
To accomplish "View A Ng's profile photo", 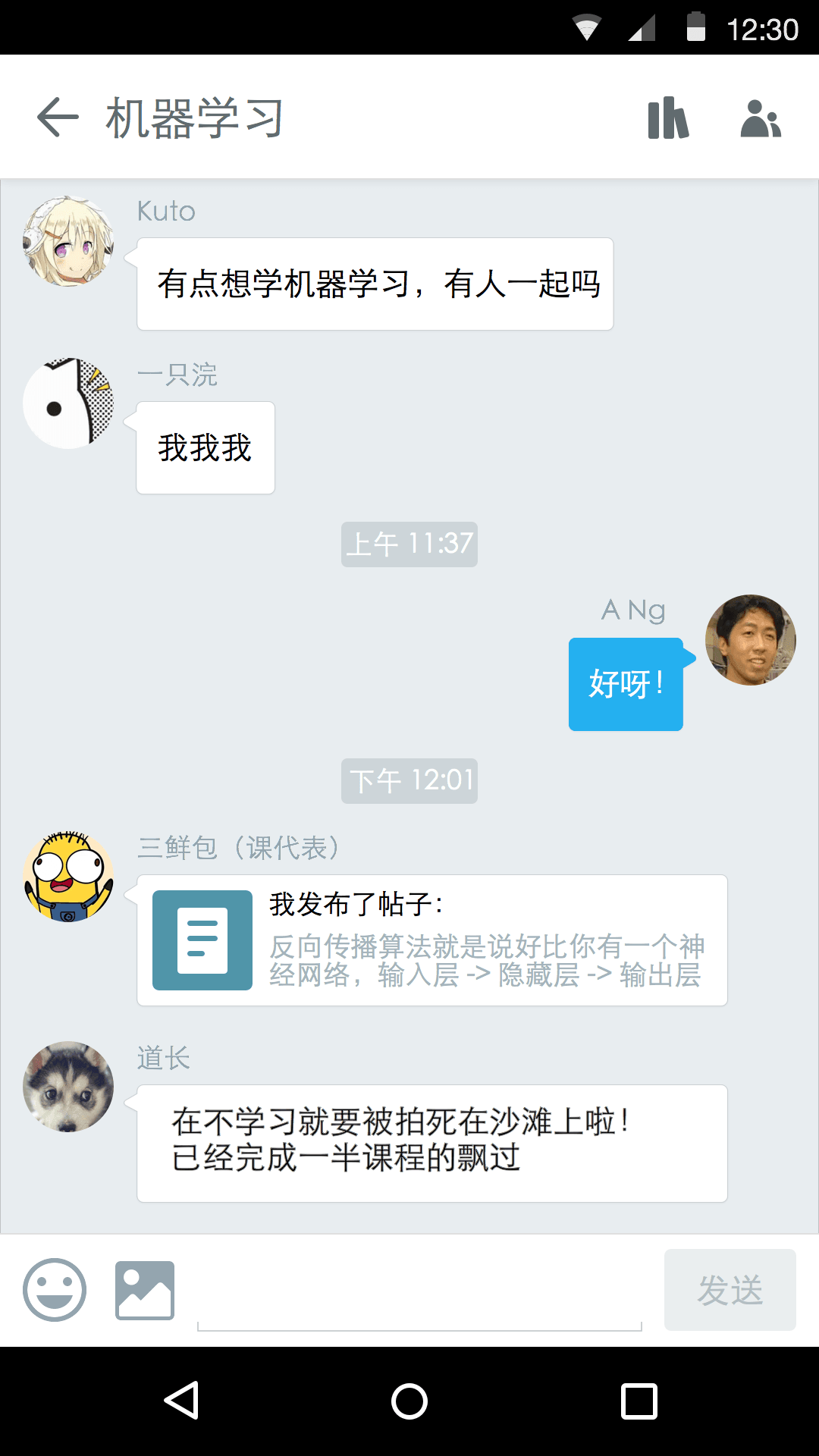I will pos(751,640).
